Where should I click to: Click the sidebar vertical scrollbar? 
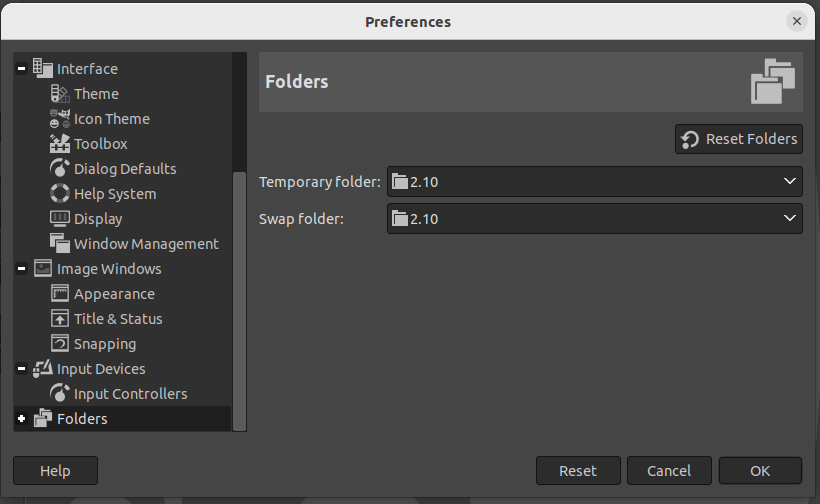pos(239,300)
